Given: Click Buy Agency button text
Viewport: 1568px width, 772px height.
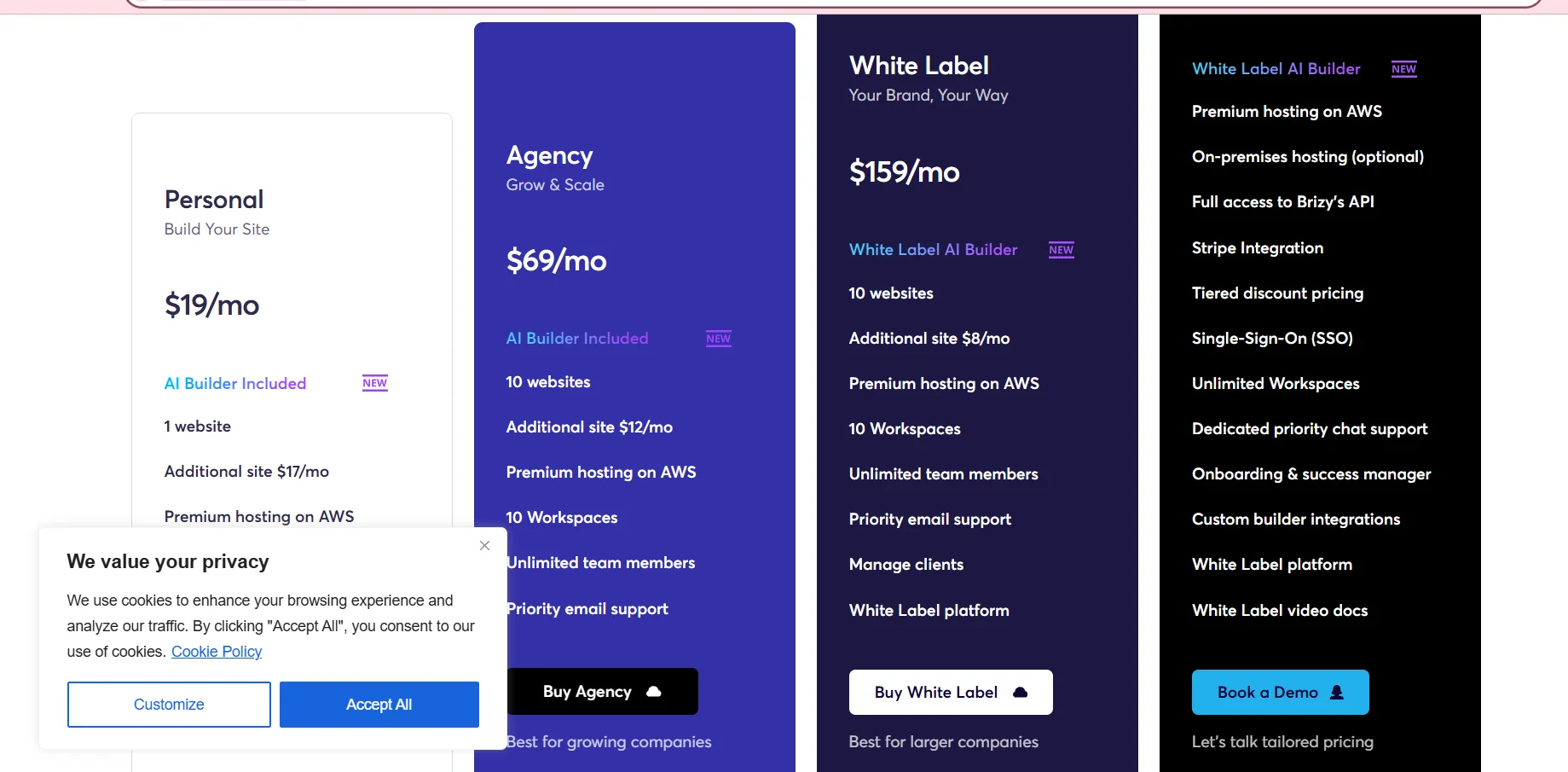Looking at the screenshot, I should pos(587,692).
